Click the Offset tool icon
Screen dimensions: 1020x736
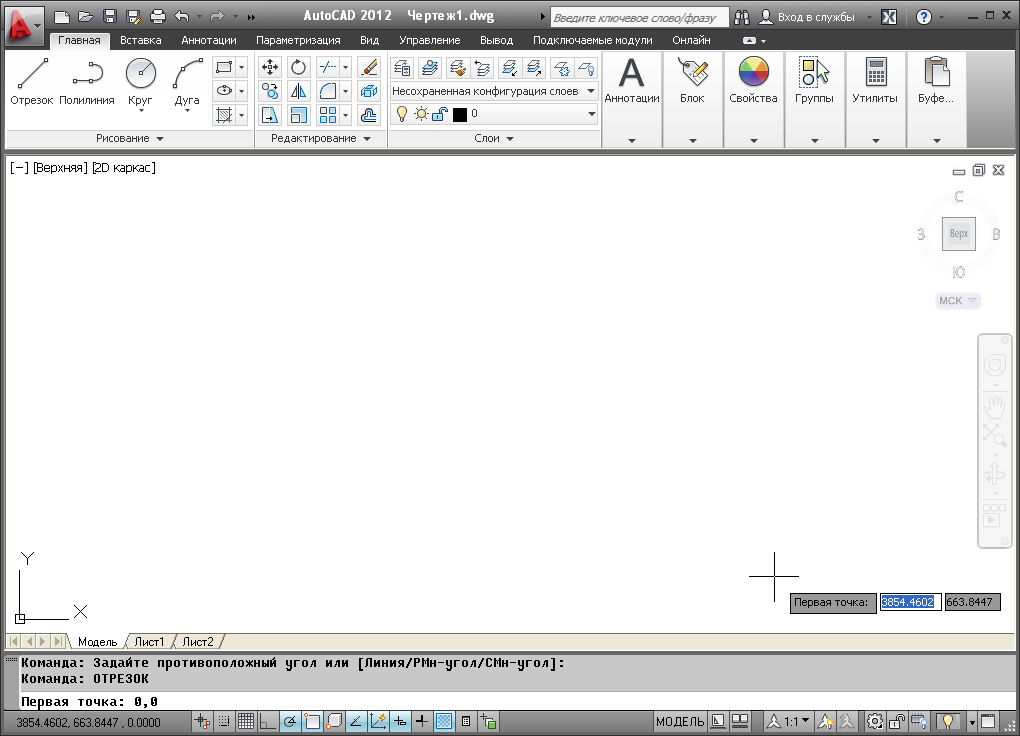pyautogui.click(x=369, y=115)
